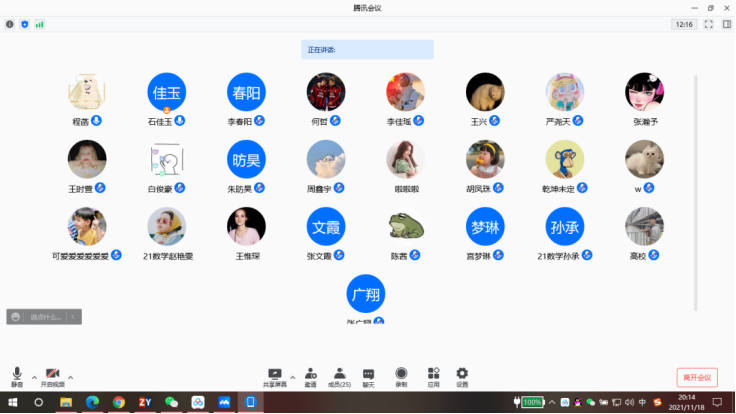Click the 静音 microphone mute button

pos(17,375)
